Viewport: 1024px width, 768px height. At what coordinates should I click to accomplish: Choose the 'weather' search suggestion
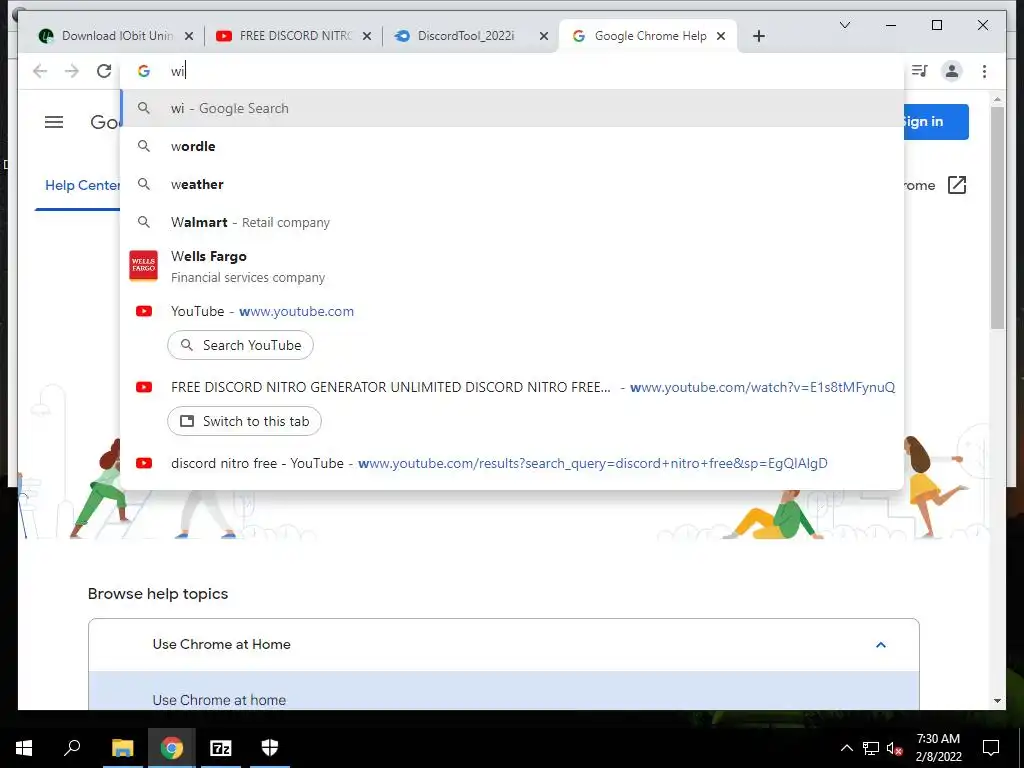(513, 184)
